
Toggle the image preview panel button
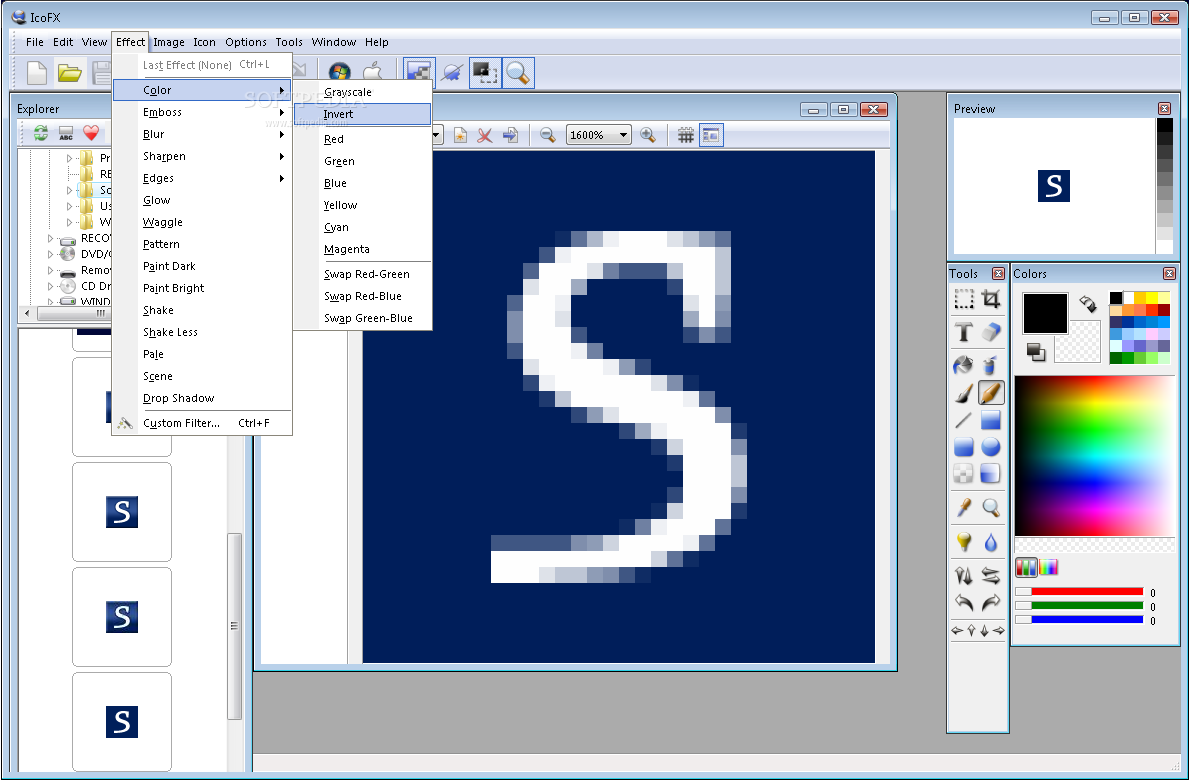711,135
